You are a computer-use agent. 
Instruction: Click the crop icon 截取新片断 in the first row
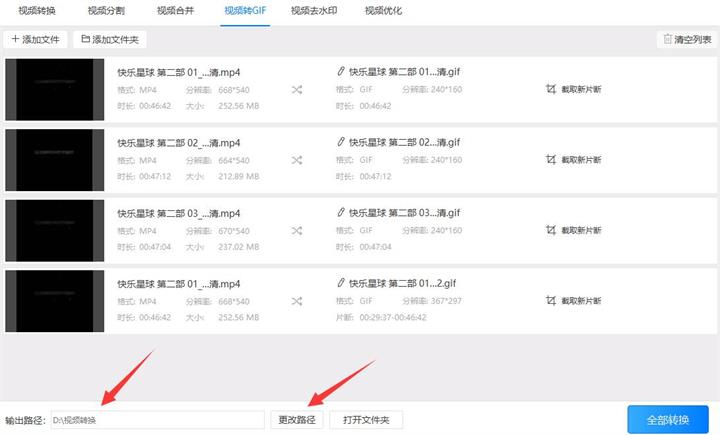(551, 89)
